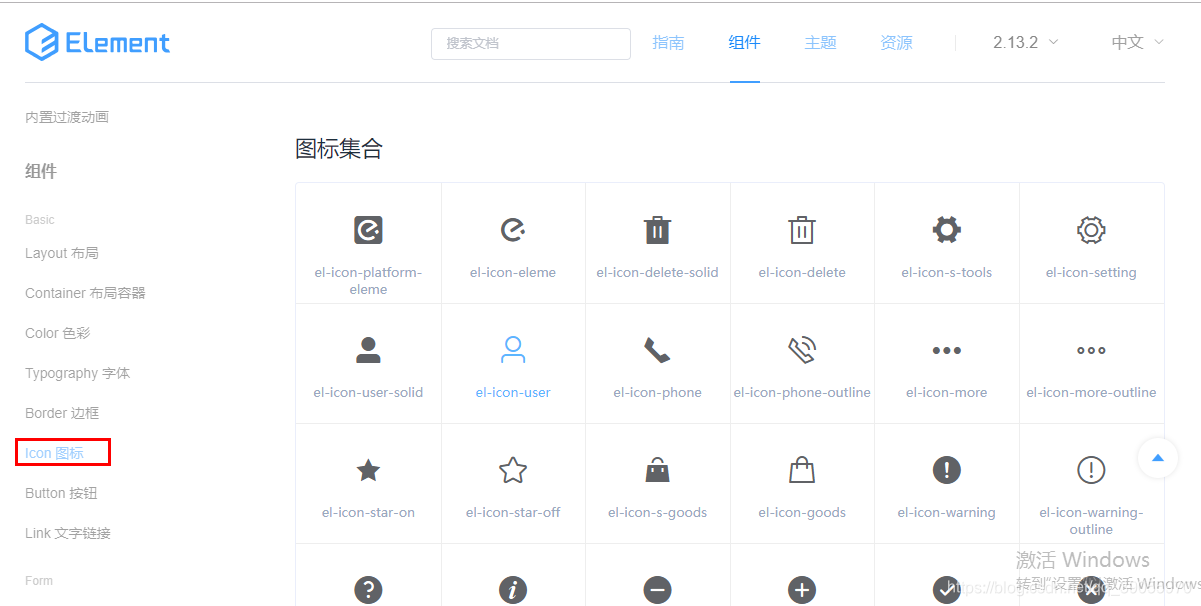This screenshot has height=606, width=1201.
Task: Click the el-icon-s-tools solid gear icon
Action: coord(946,230)
